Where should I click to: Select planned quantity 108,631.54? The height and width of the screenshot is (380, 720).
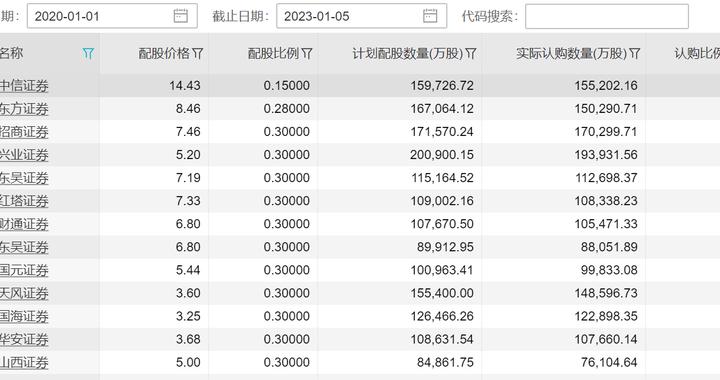442,339
